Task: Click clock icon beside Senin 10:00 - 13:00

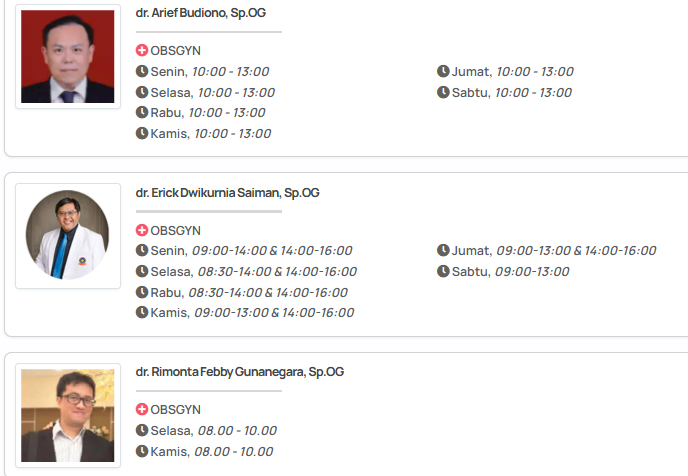Action: click(x=142, y=71)
